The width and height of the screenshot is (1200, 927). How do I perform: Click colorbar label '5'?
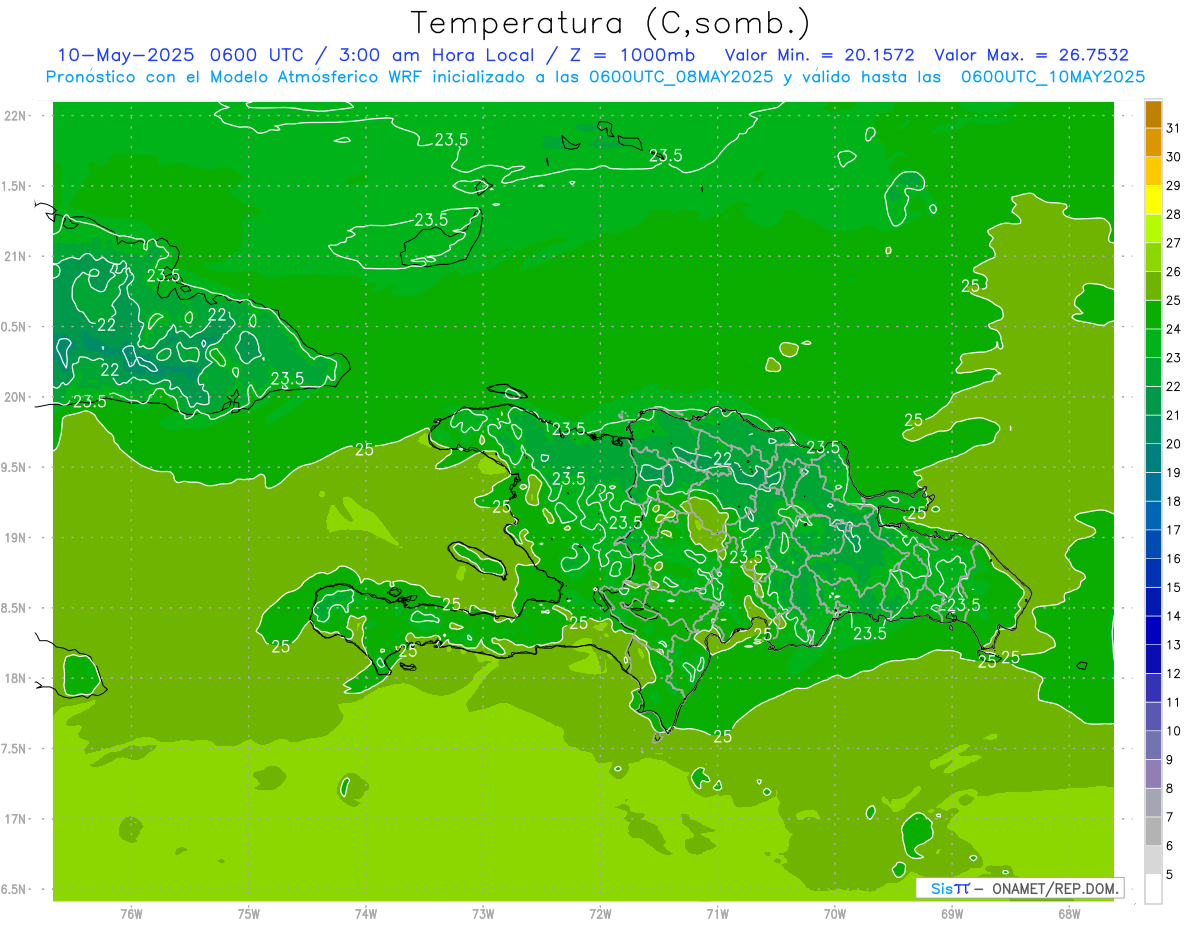tap(1170, 875)
